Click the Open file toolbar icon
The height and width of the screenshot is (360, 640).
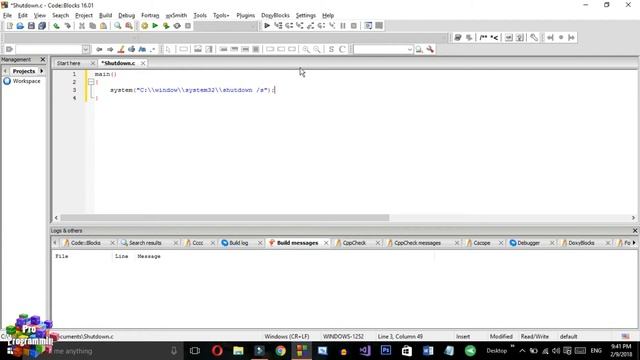coord(20,26)
